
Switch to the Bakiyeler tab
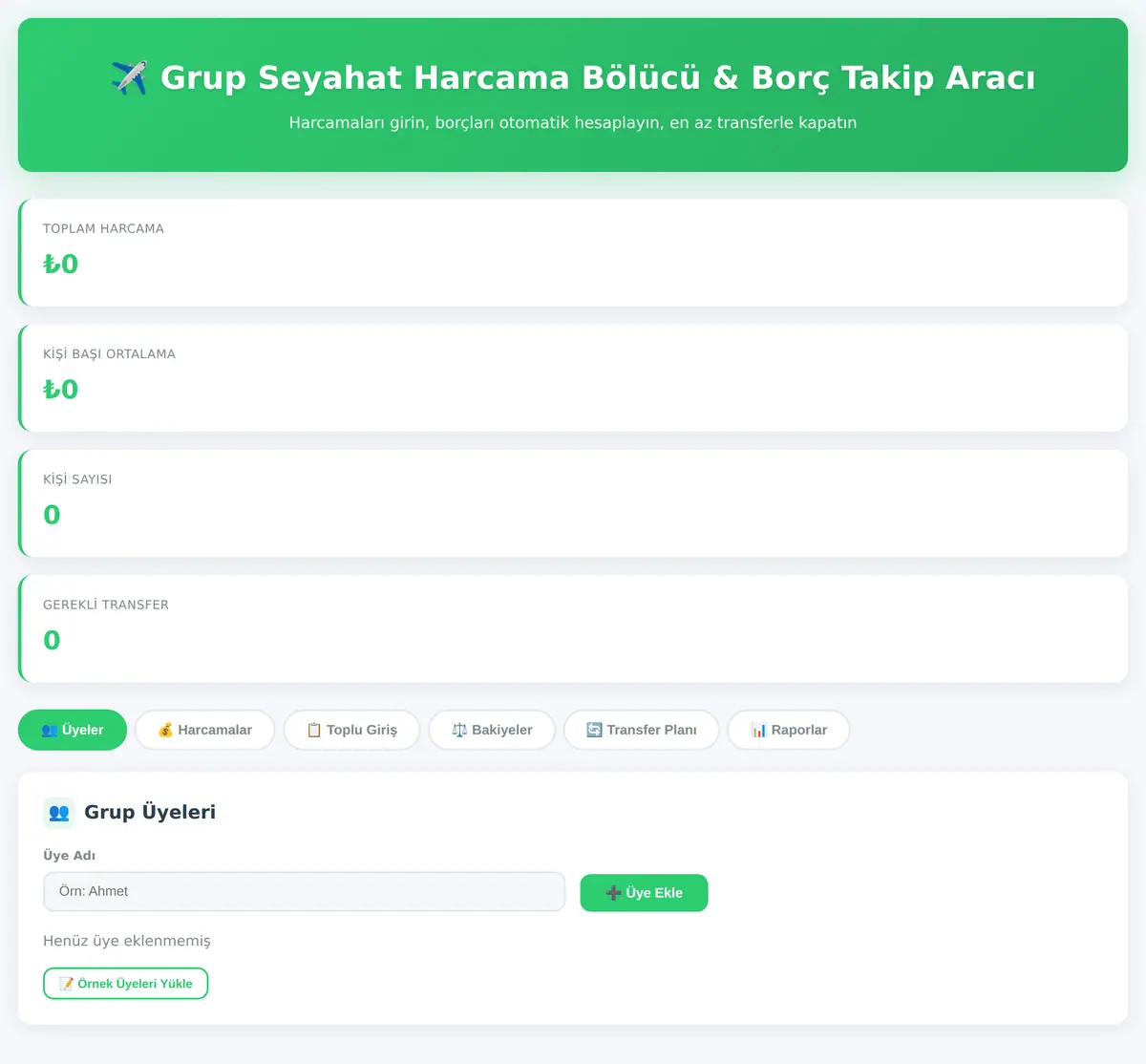(492, 730)
